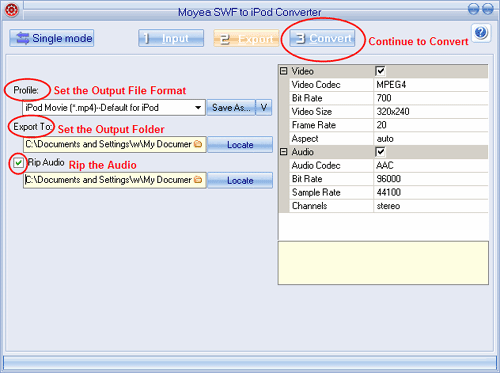Click Locate button for Rip Audio folder
This screenshot has height=373, width=500.
[240, 180]
